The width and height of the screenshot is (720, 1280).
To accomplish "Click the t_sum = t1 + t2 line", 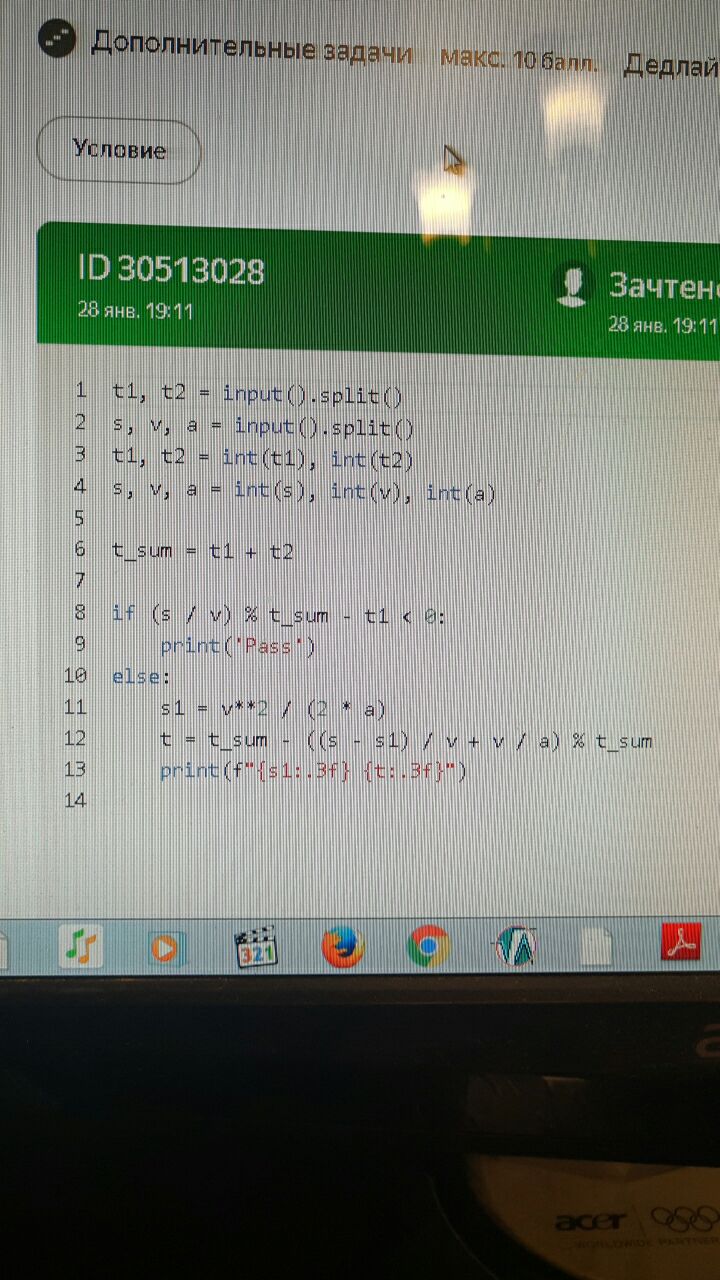I will click(203, 550).
